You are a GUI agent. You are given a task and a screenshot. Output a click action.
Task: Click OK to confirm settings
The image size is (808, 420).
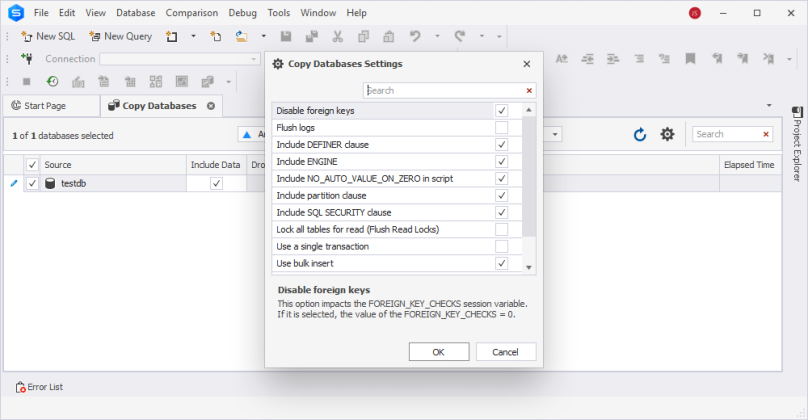point(438,352)
